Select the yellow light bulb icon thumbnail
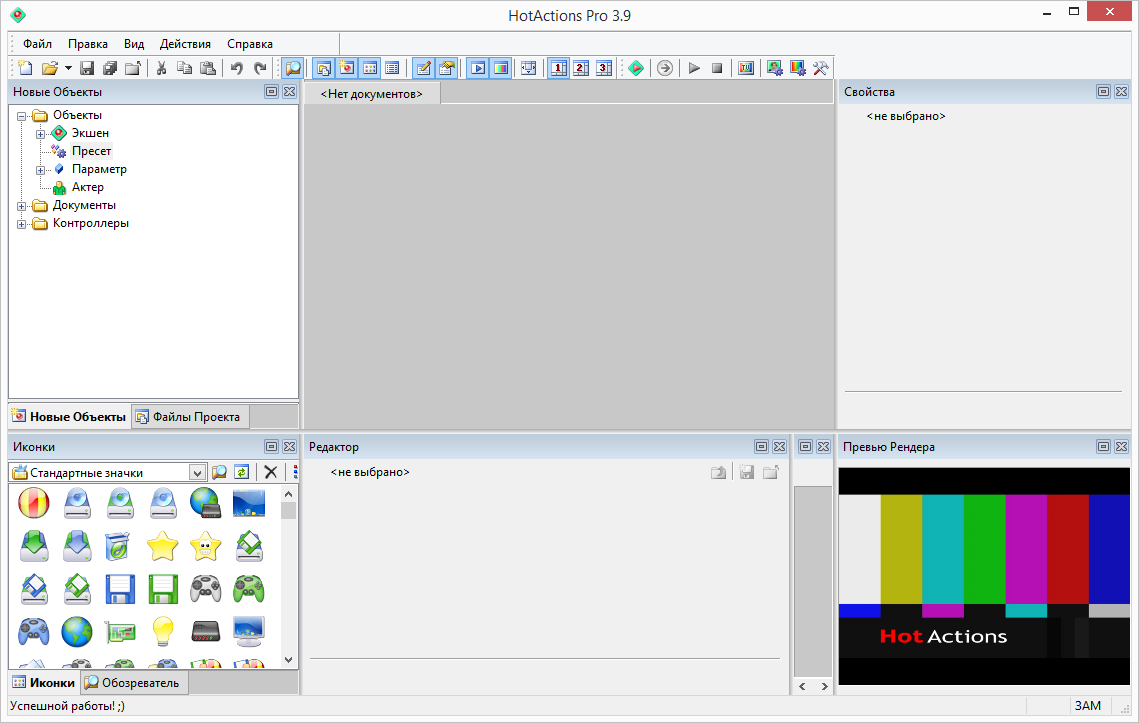The image size is (1139, 723). tap(163, 632)
